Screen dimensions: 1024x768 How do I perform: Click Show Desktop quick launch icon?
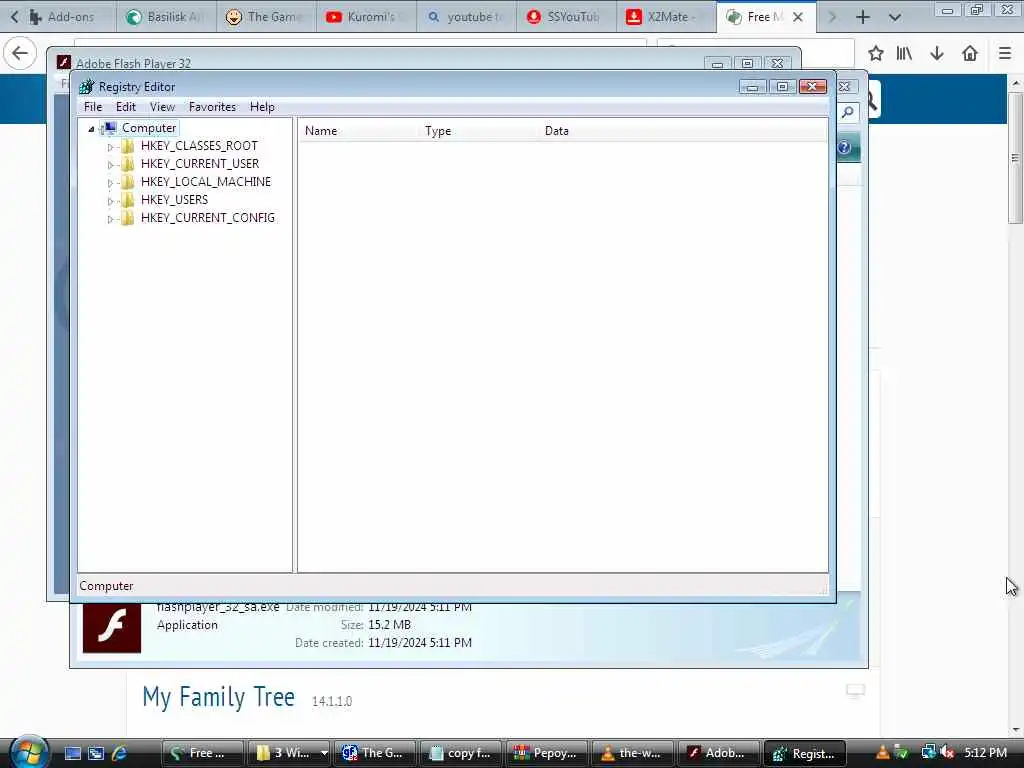click(x=72, y=753)
